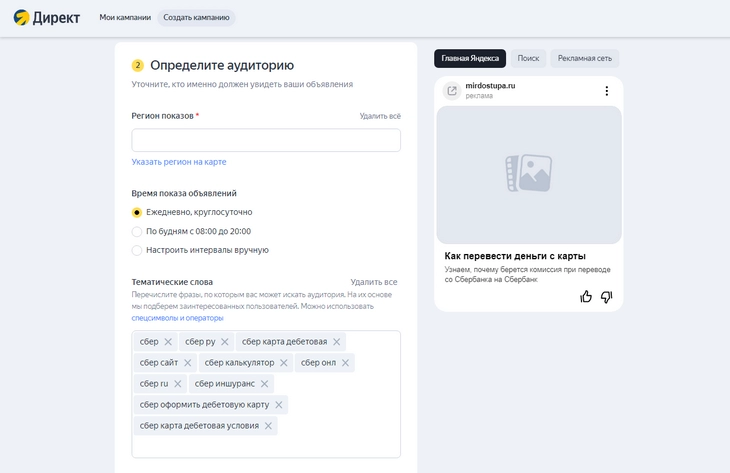Image resolution: width=730 pixels, height=473 pixels.
Task: Click the thumbs down icon on ad preview
Action: point(606,297)
